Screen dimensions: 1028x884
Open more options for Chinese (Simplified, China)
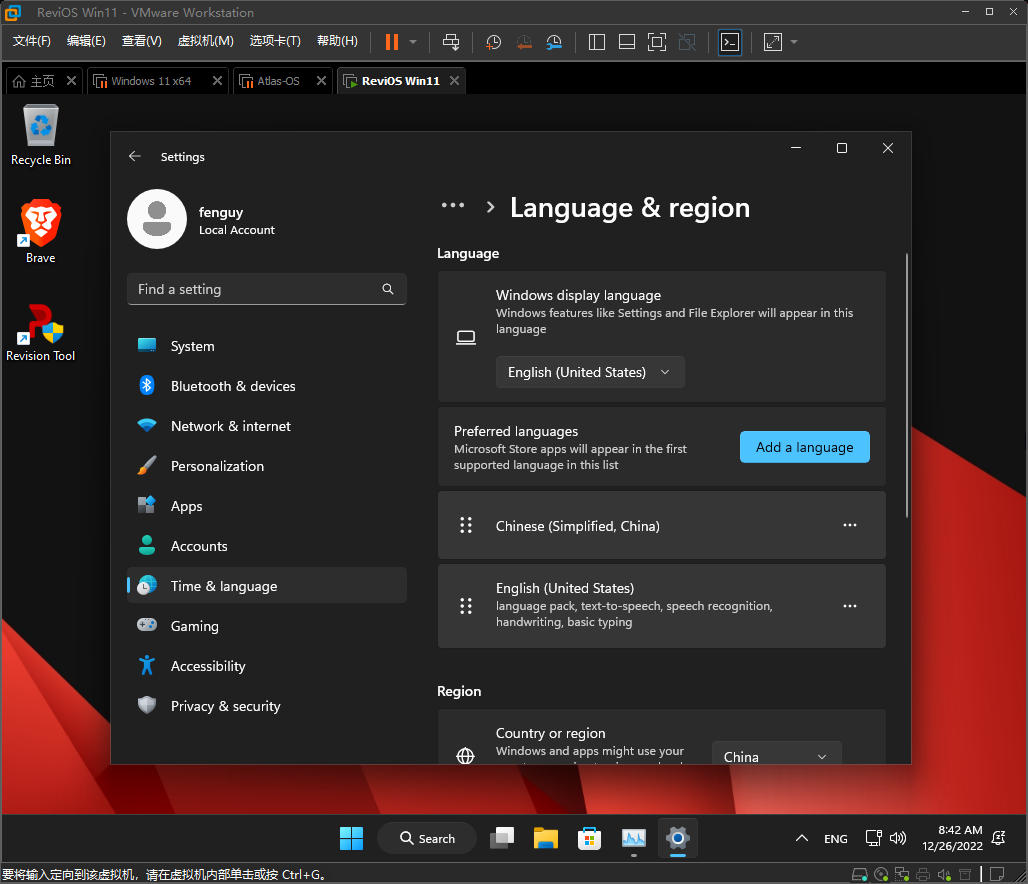(850, 525)
